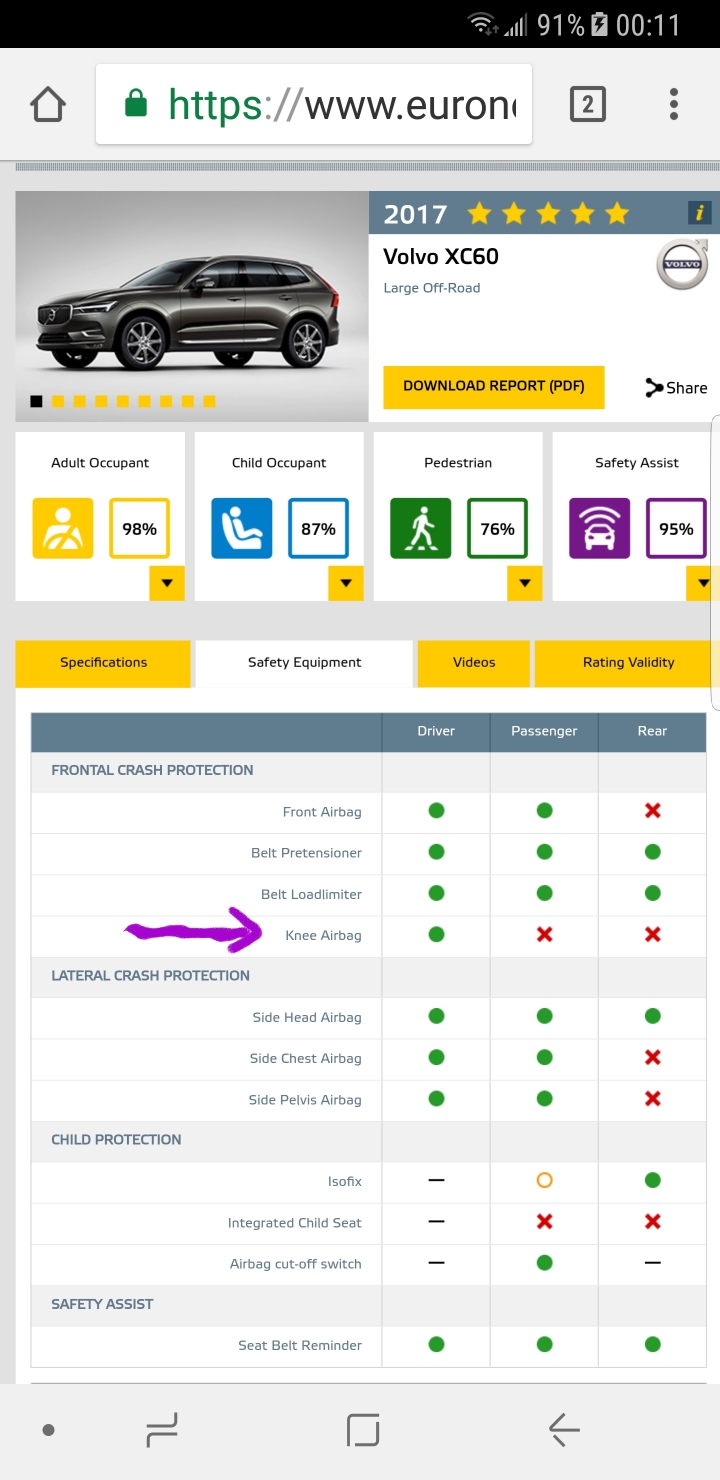Click the 95% Safety Assist score

(676, 528)
